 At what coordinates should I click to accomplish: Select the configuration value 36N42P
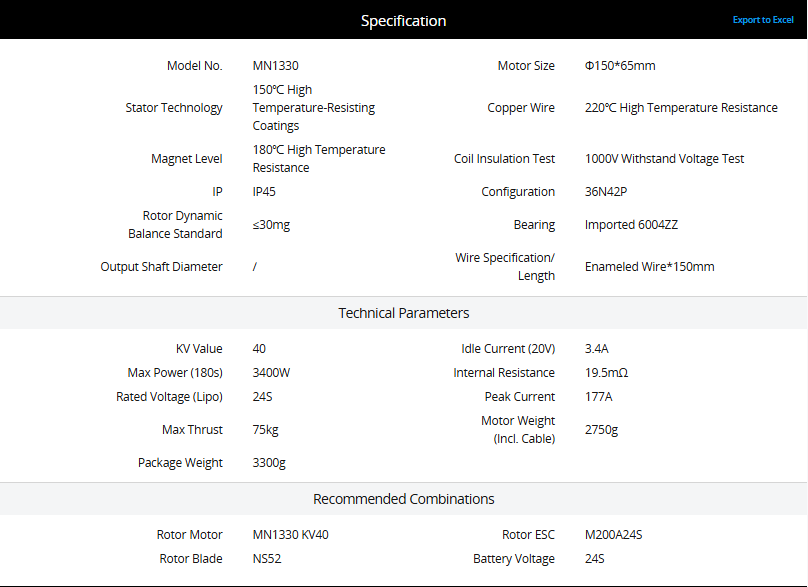[x=605, y=191]
